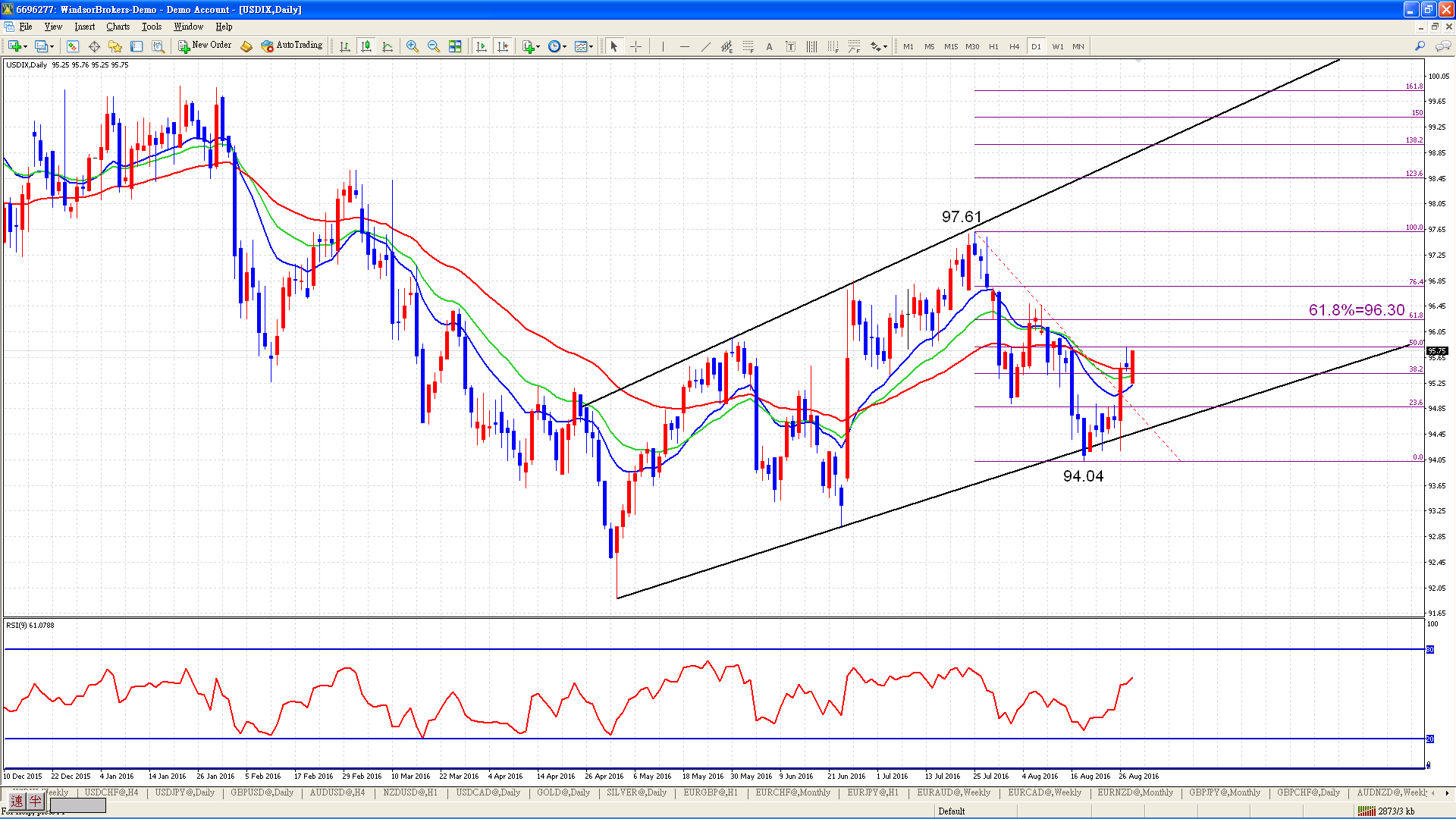1456x819 pixels.
Task: Draw a trendline with the trendline tool
Action: (x=705, y=46)
